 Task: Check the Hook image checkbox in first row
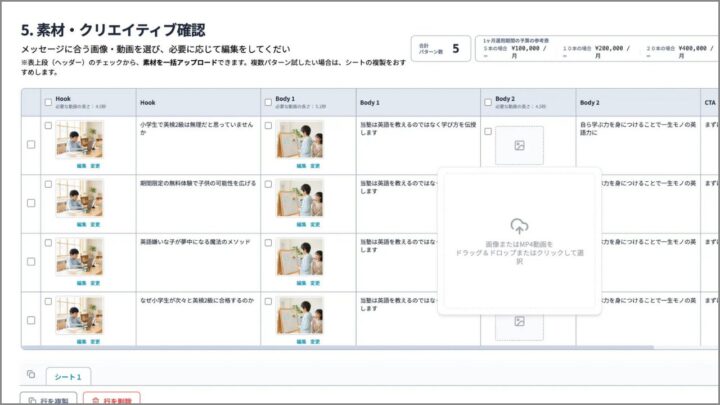click(48, 125)
